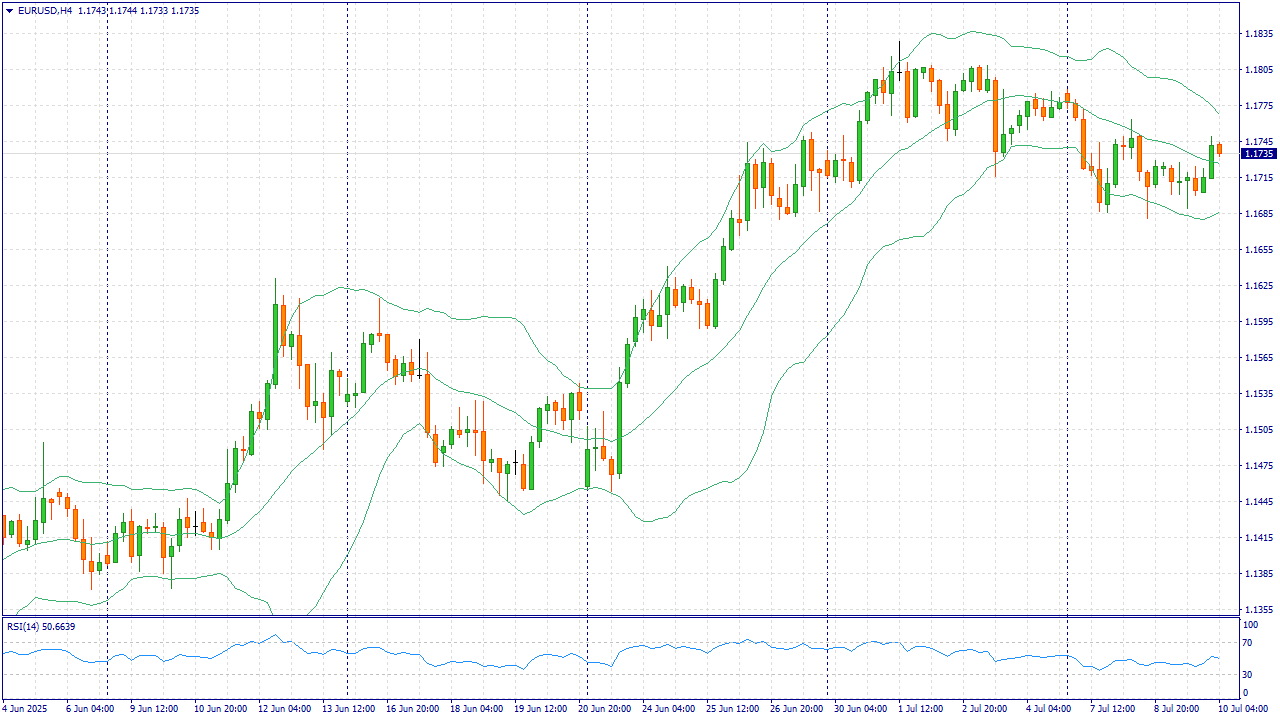Click the OHLC values 1.1743 1.1744 1.1733 1.1735
The width and height of the screenshot is (1280, 720).
138,11
